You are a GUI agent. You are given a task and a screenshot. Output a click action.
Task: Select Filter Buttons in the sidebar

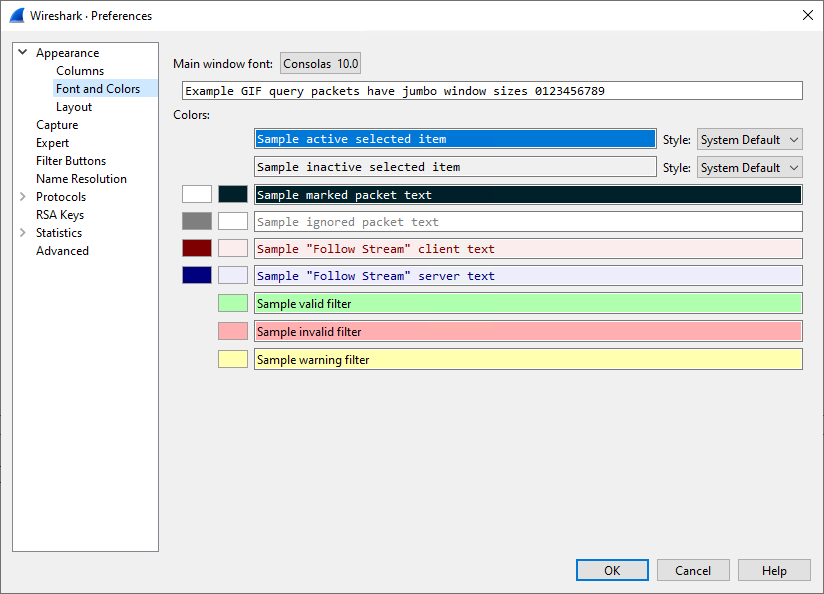click(x=70, y=160)
